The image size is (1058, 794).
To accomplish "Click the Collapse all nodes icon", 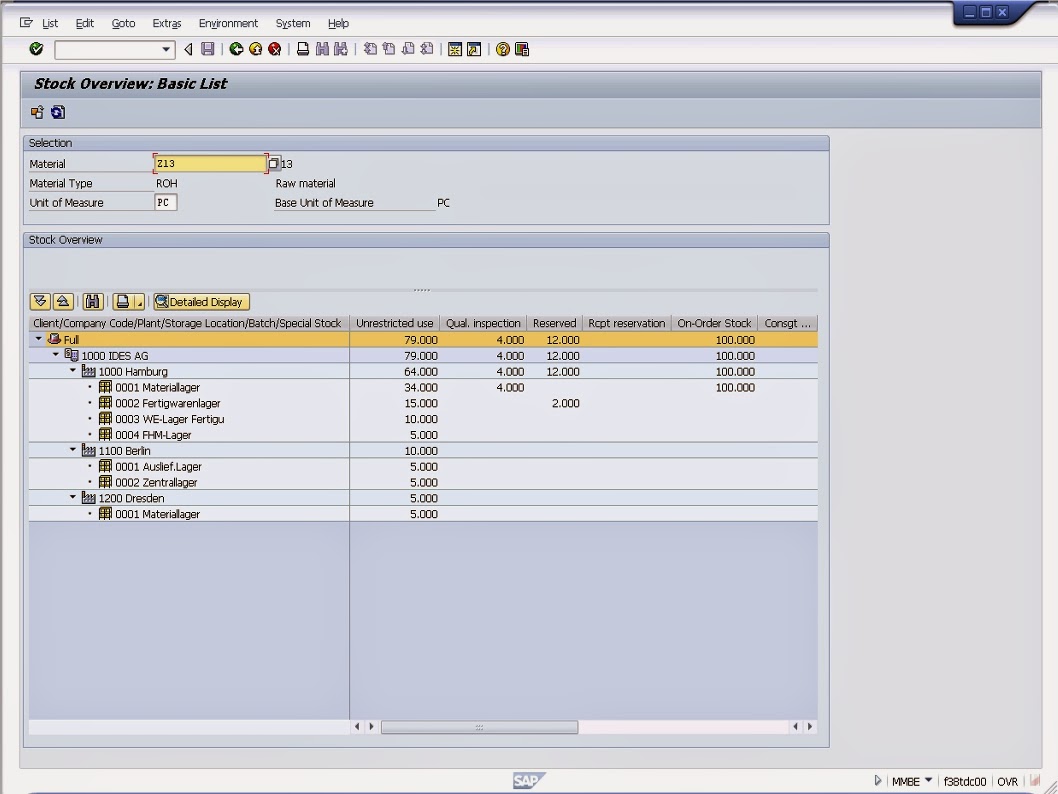I will point(62,302).
